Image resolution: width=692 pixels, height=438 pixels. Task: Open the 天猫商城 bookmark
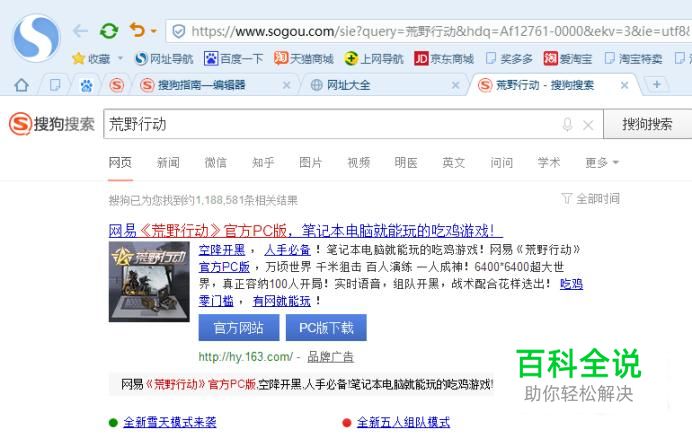(304, 58)
